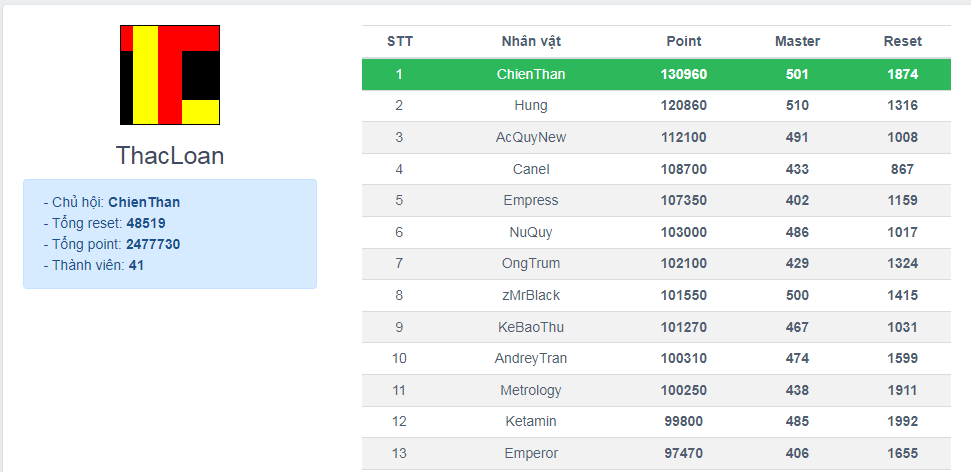The width and height of the screenshot is (971, 472).
Task: Select the Emperor character name
Action: click(x=531, y=453)
